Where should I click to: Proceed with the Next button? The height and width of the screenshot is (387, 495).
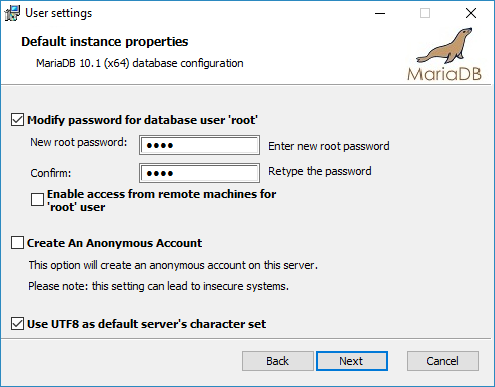click(x=352, y=361)
